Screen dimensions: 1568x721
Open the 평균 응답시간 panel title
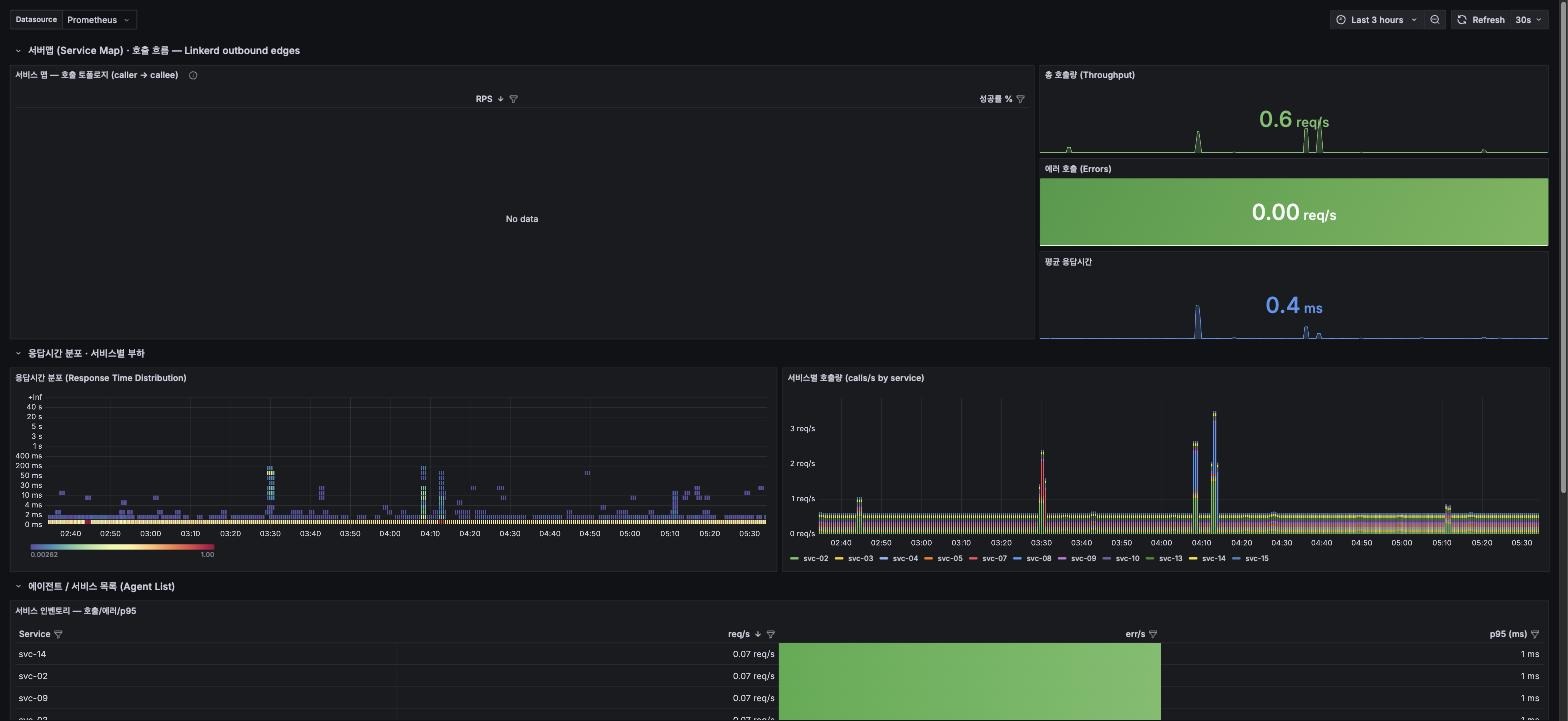click(x=1068, y=262)
